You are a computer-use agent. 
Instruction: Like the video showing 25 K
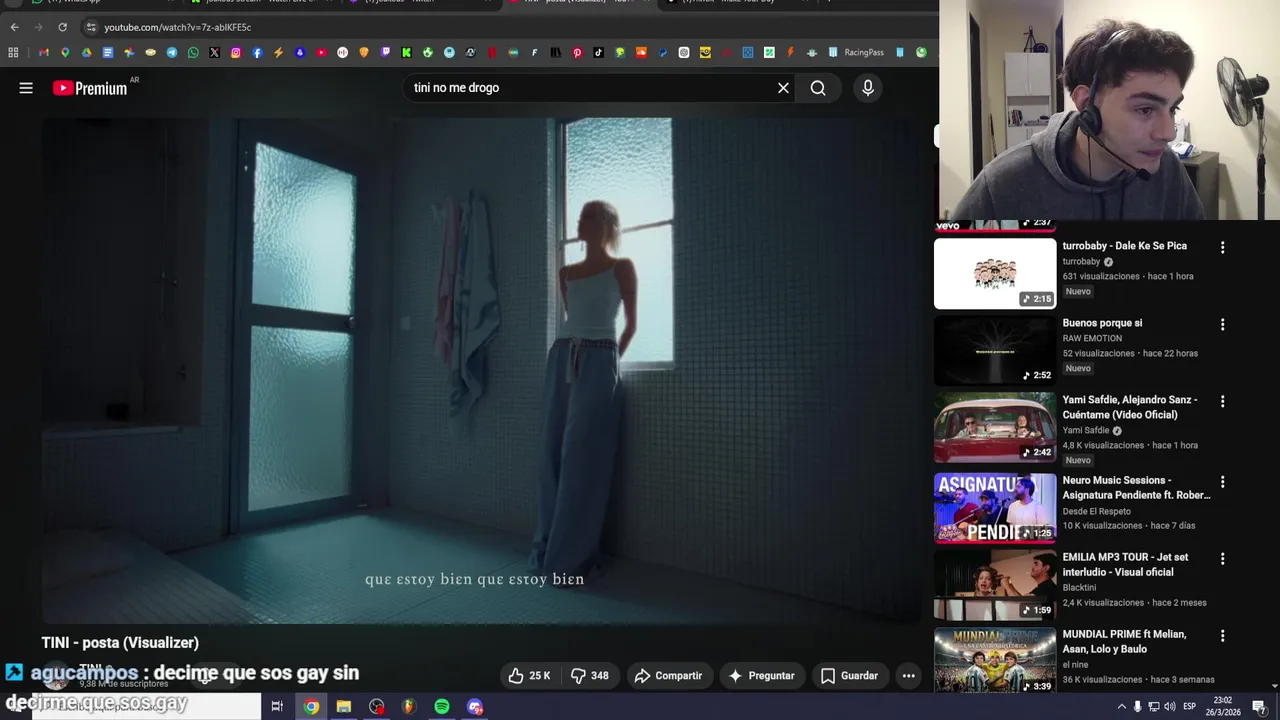(x=529, y=676)
